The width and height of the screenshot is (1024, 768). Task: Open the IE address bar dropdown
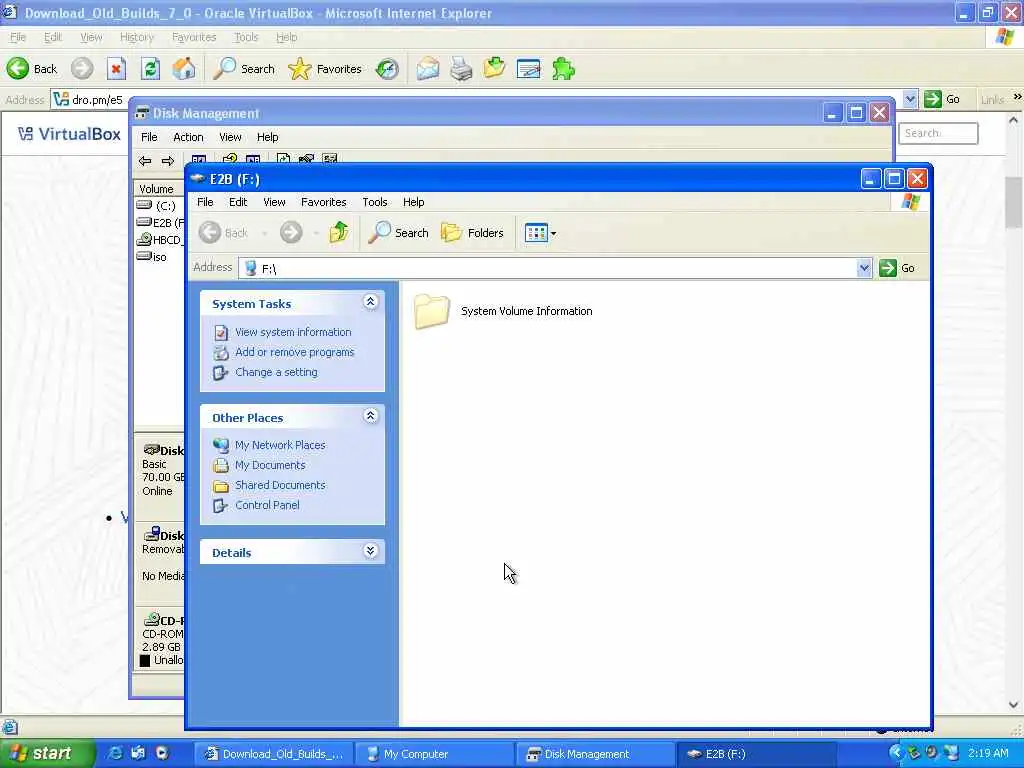[x=910, y=99]
